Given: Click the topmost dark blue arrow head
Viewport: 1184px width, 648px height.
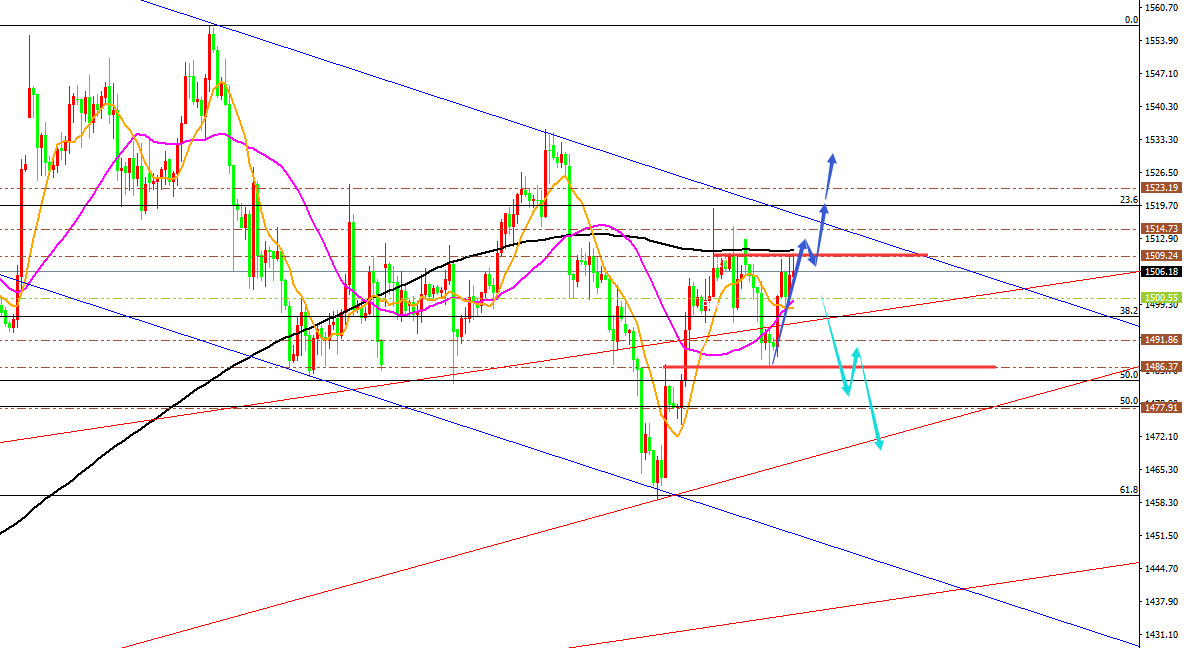Looking at the screenshot, I should tap(831, 158).
